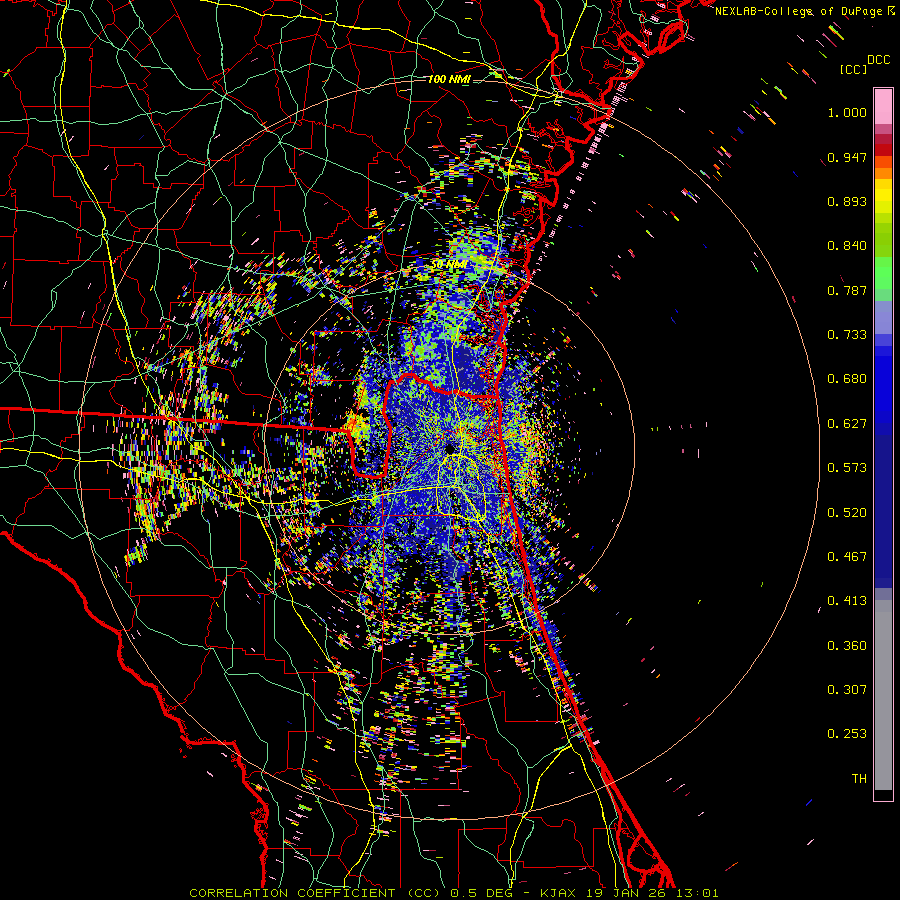Screen dimensions: 900x900
Task: Click the 0.520 scale value
Action: click(847, 513)
